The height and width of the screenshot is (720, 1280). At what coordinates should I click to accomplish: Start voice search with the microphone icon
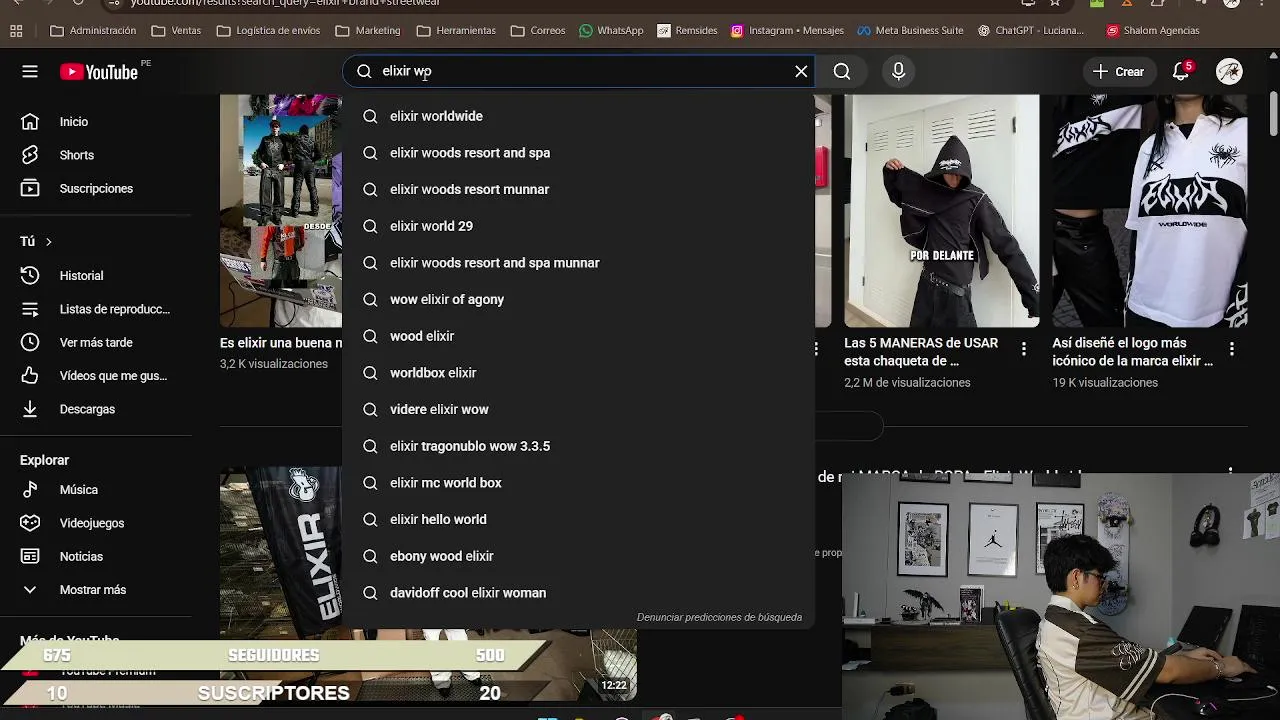(898, 71)
